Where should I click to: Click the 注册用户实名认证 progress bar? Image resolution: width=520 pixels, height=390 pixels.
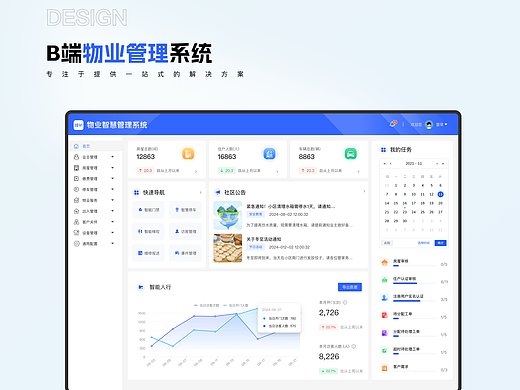coord(415,301)
